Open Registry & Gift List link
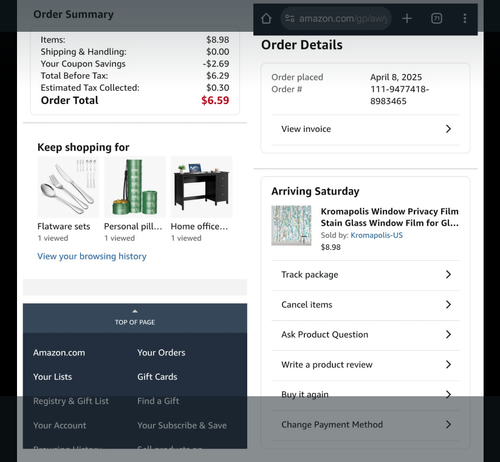 point(71,401)
